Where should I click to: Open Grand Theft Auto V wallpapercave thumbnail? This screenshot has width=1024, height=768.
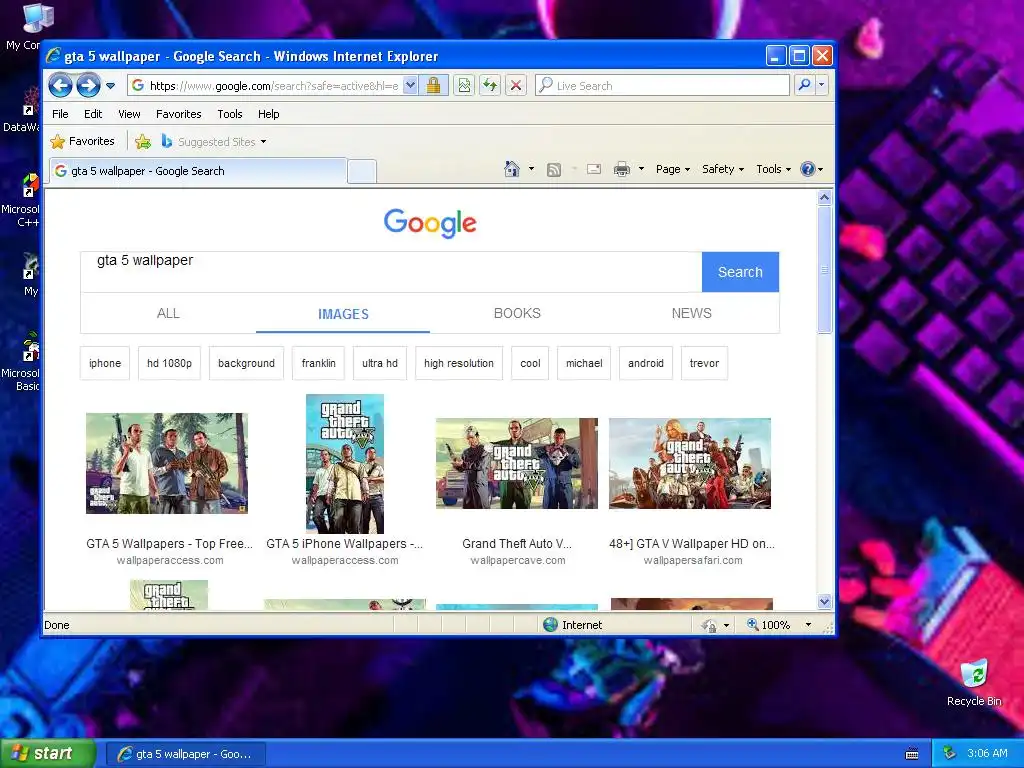tap(517, 463)
